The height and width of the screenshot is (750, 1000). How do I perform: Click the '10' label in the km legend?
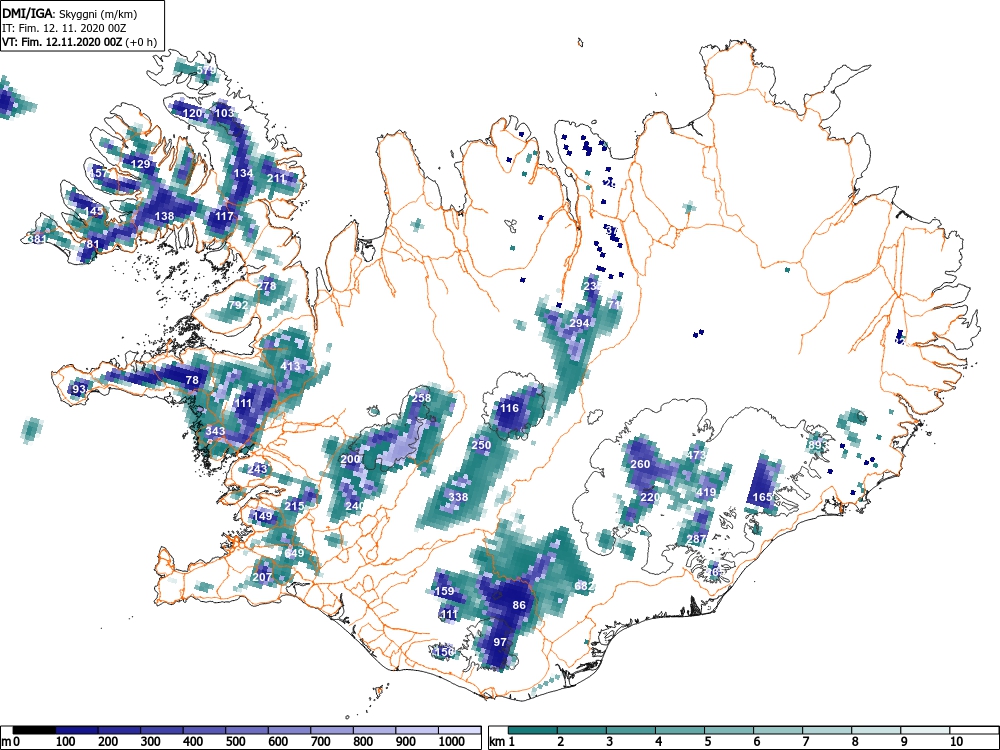[x=955, y=742]
